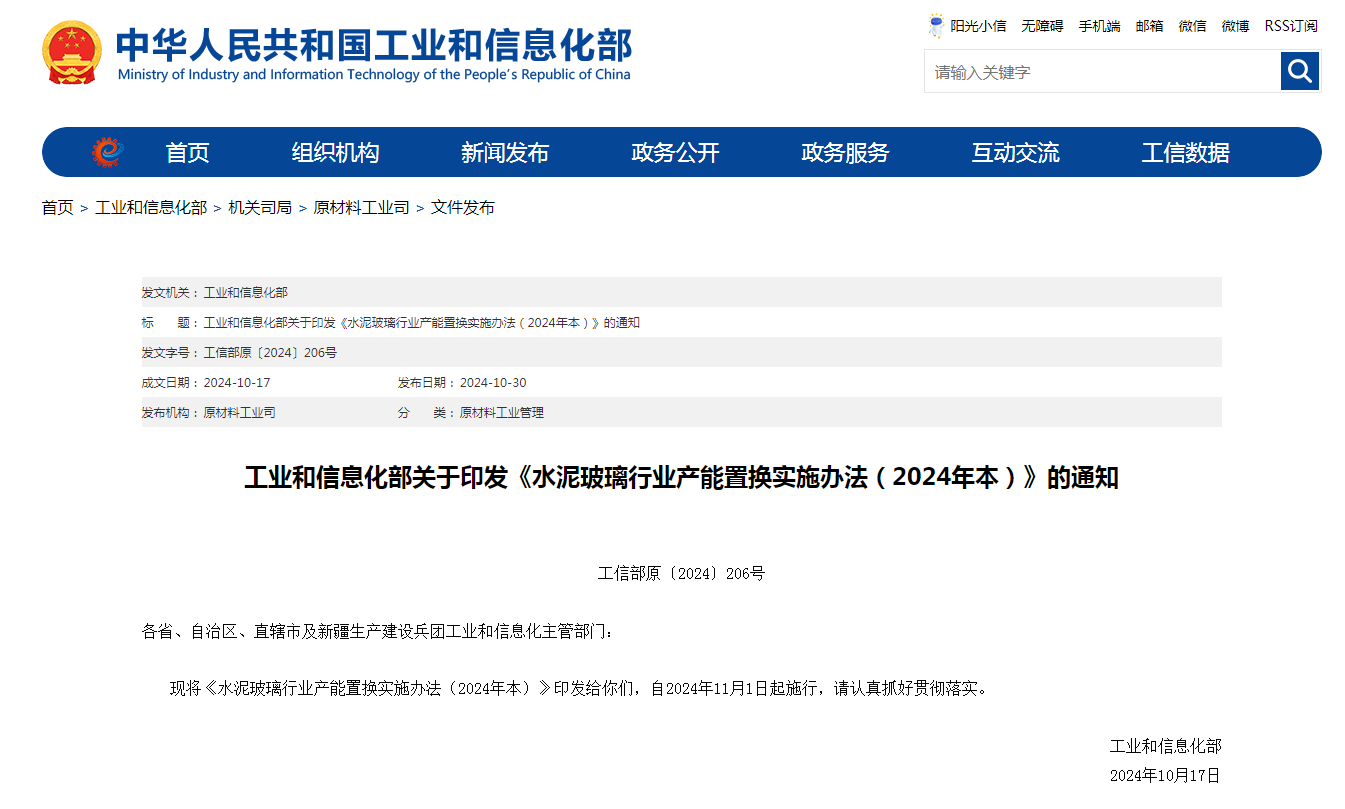Click 首页 in the breadcrumb

click(57, 207)
